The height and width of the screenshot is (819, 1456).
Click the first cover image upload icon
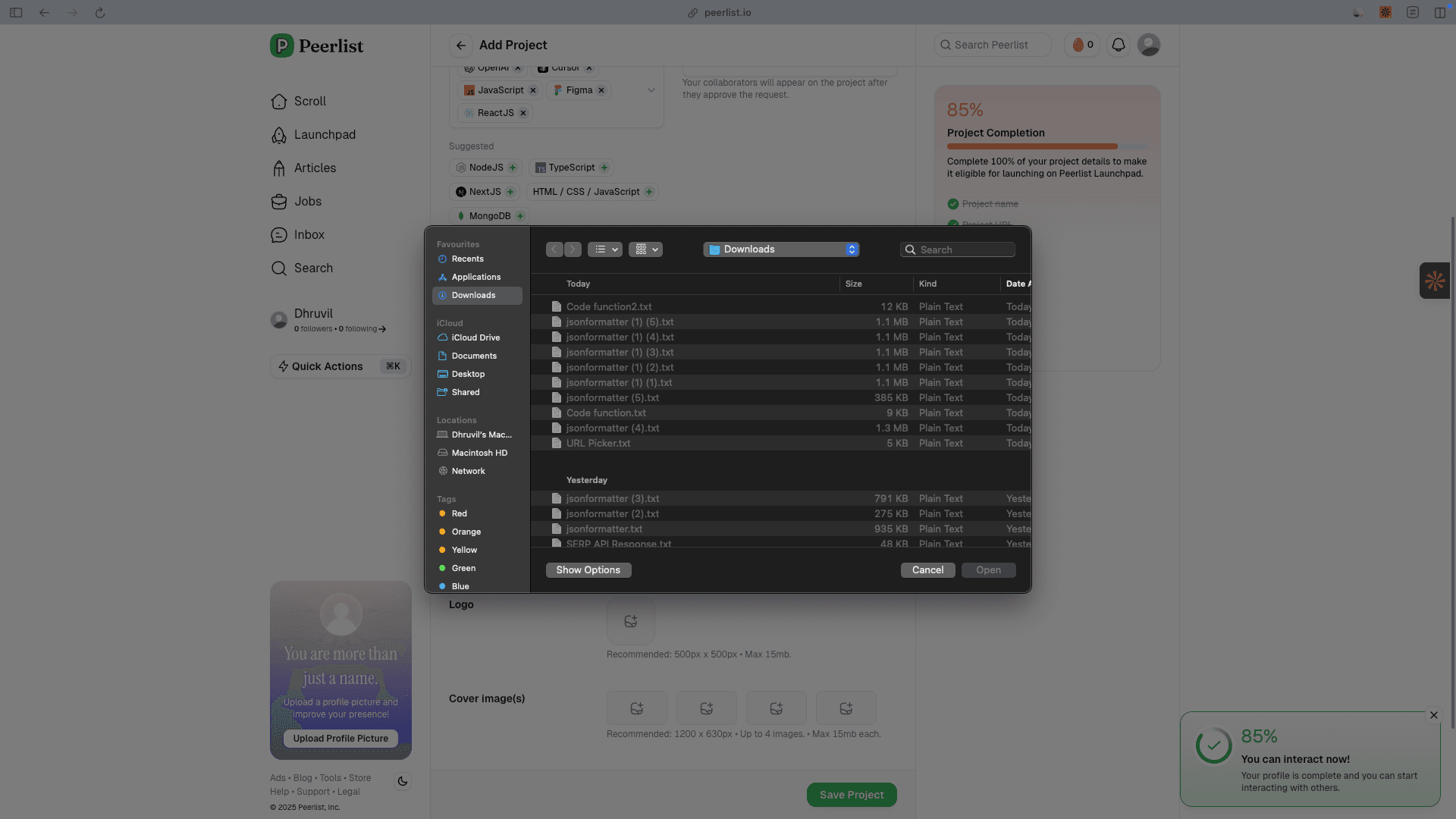pyautogui.click(x=636, y=708)
